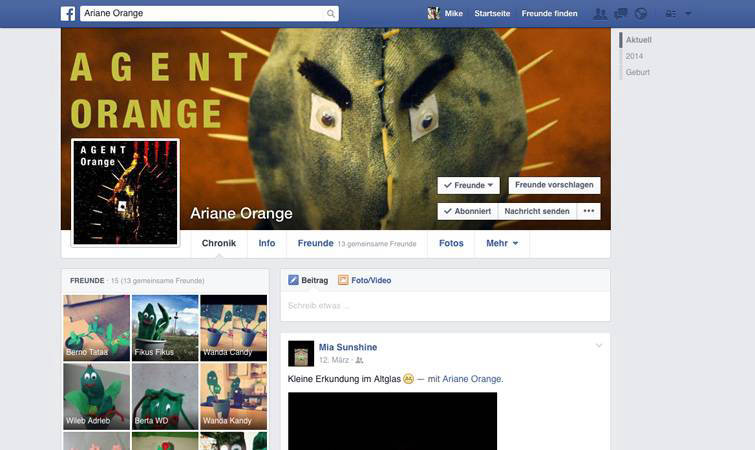This screenshot has width=755, height=450.
Task: Select the Foto/Video post option
Action: 364,281
